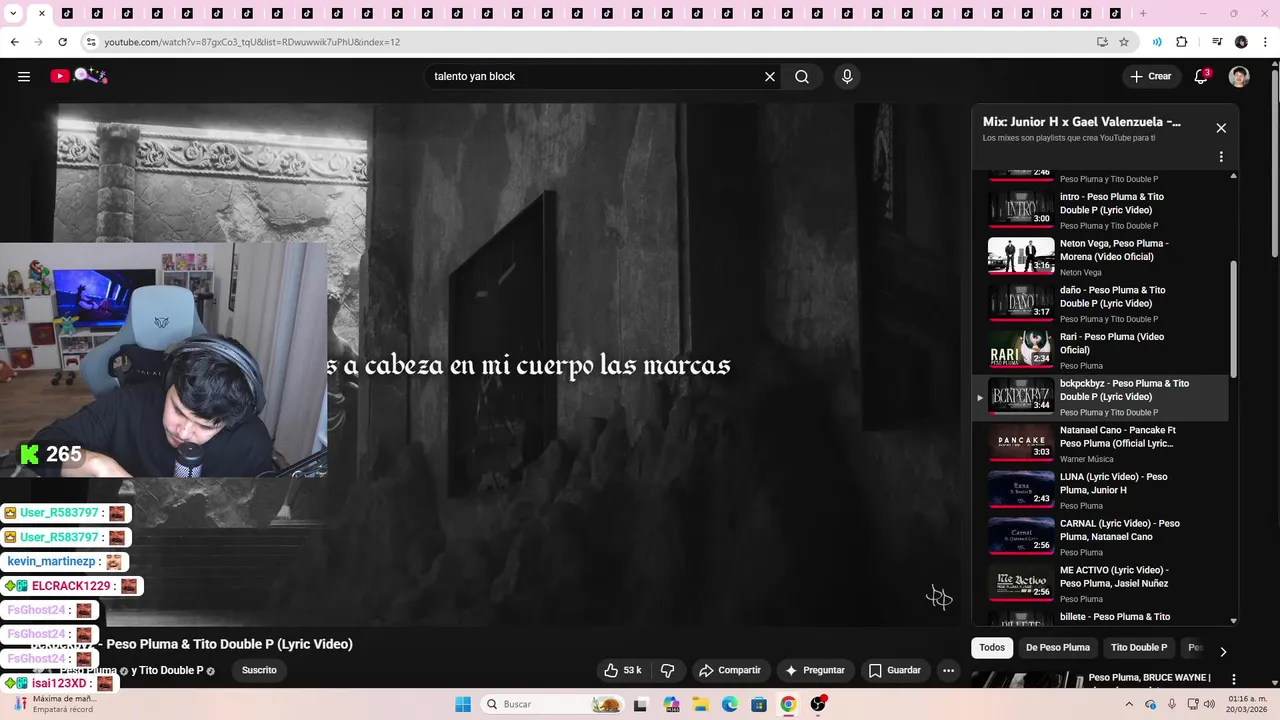Click the browser address bar URL
The height and width of the screenshot is (720, 1280).
[x=252, y=42]
